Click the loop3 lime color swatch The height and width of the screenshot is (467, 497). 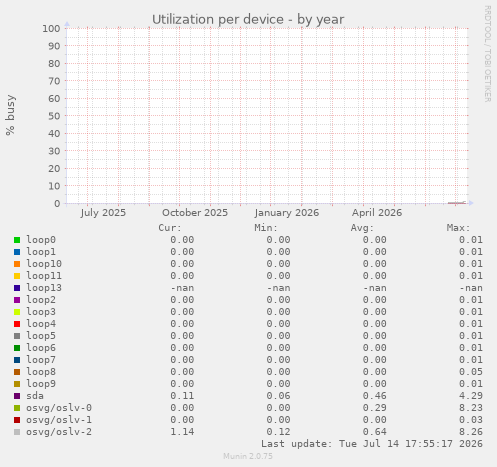(x=17, y=312)
